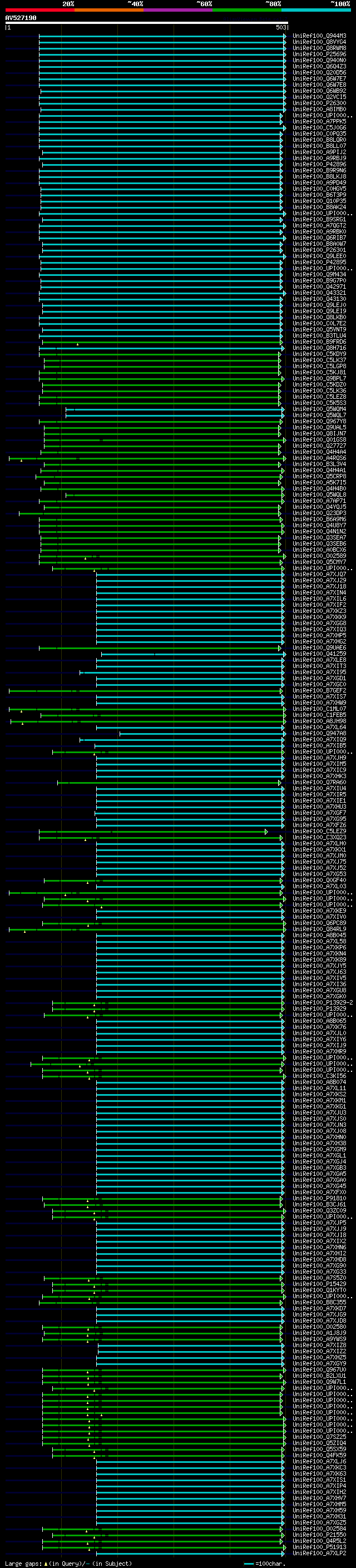The width and height of the screenshot is (356, 1568).
Task: Click the hit label UniRef100_B8AK24
Action: 319,207
